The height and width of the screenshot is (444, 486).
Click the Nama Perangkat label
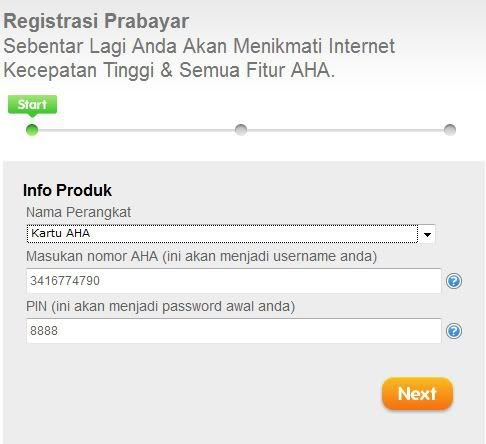[78, 212]
